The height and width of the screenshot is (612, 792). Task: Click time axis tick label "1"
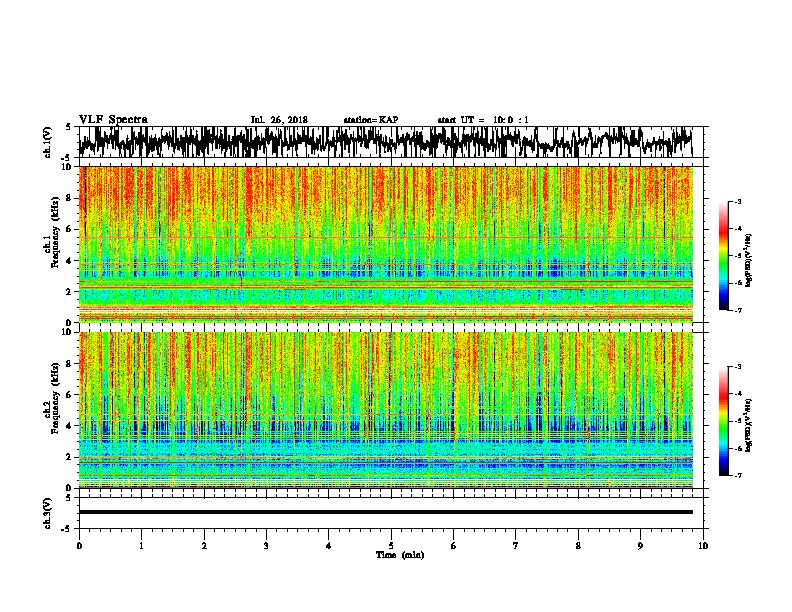141,546
